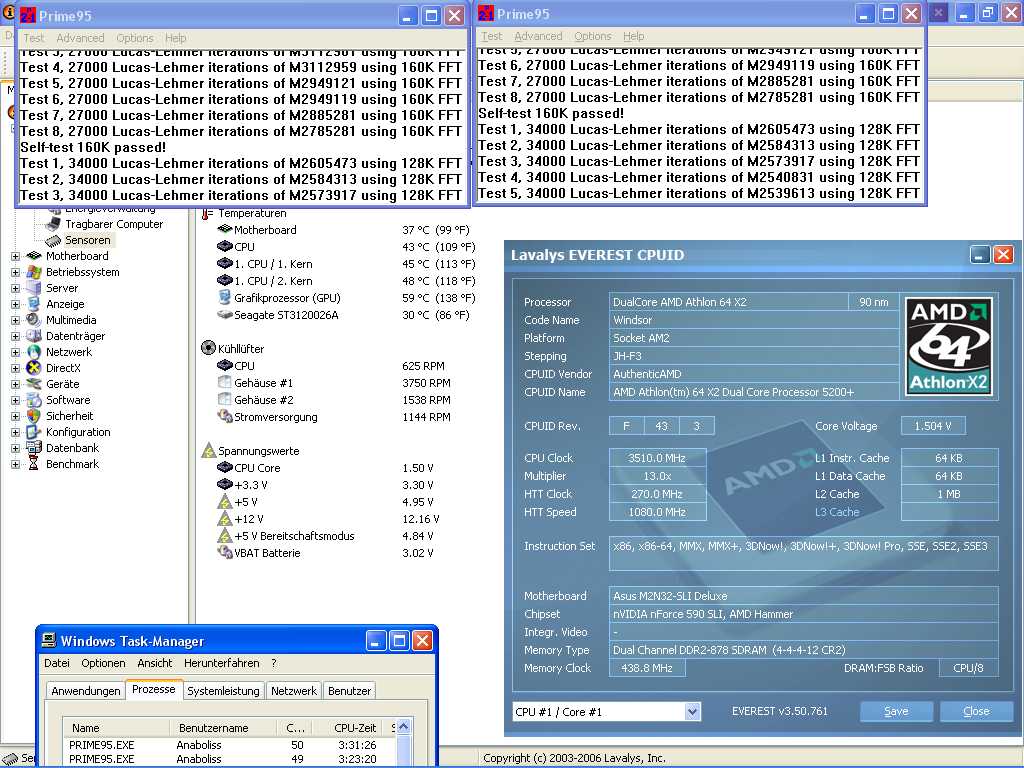Click the Temperaturen thermometer icon

click(207, 213)
